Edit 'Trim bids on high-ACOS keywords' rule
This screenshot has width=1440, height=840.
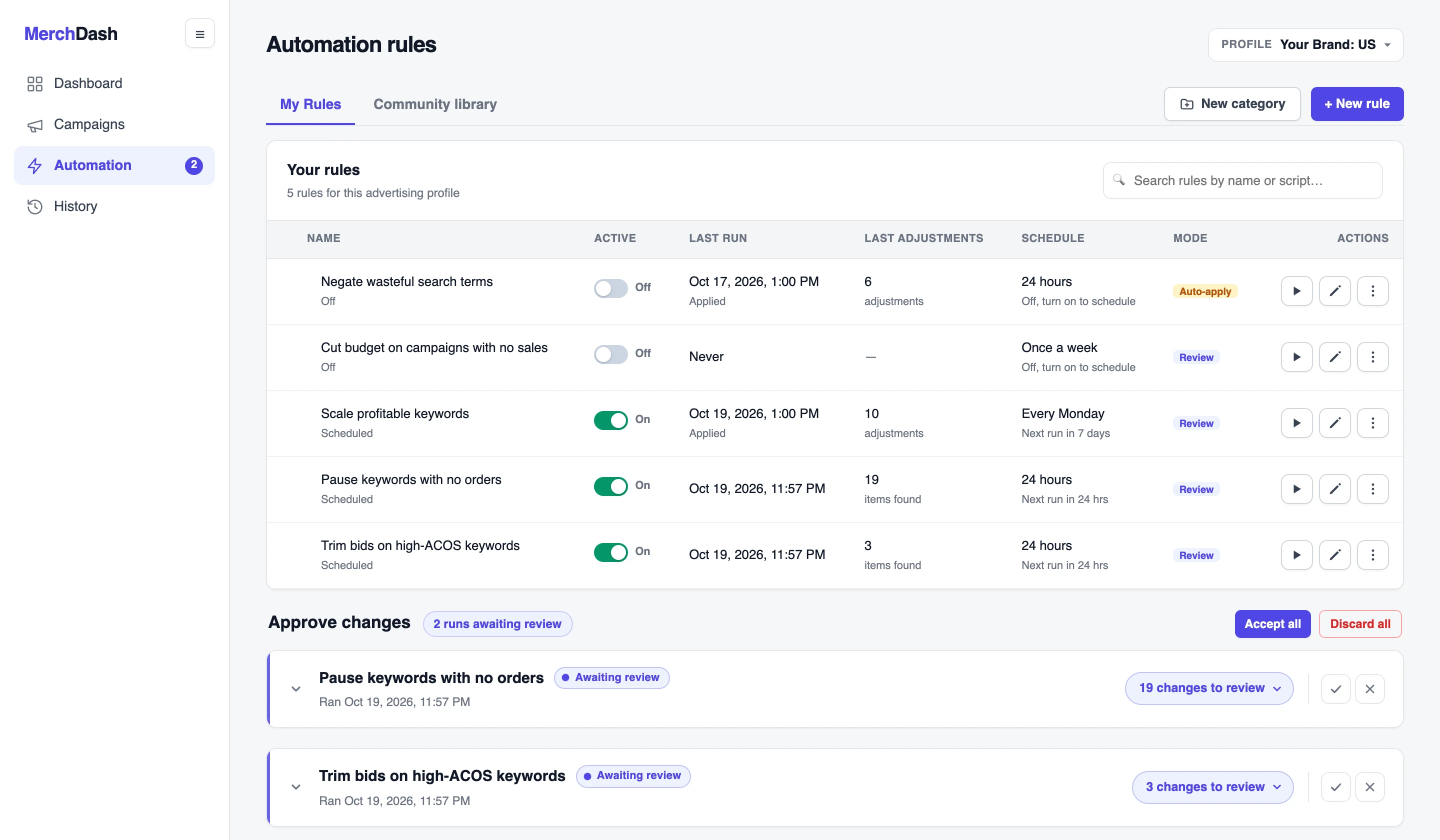[1334, 555]
